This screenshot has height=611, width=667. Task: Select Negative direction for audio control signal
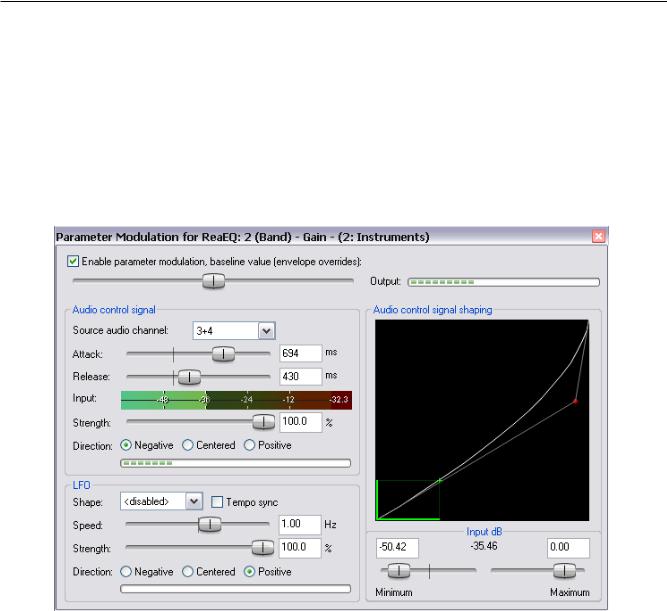tap(126, 445)
